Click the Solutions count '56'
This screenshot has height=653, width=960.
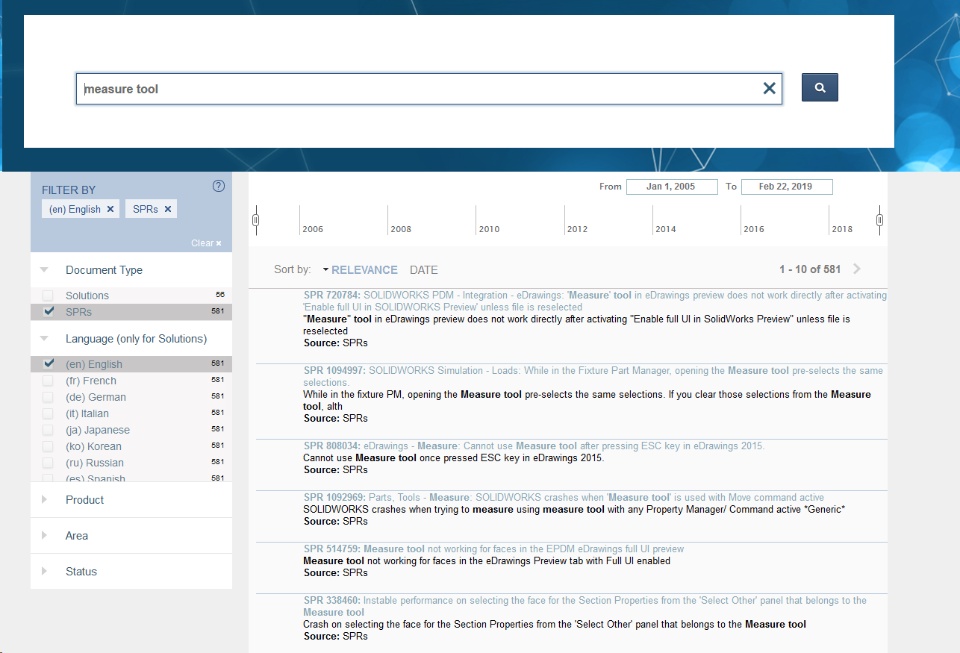tap(220, 294)
